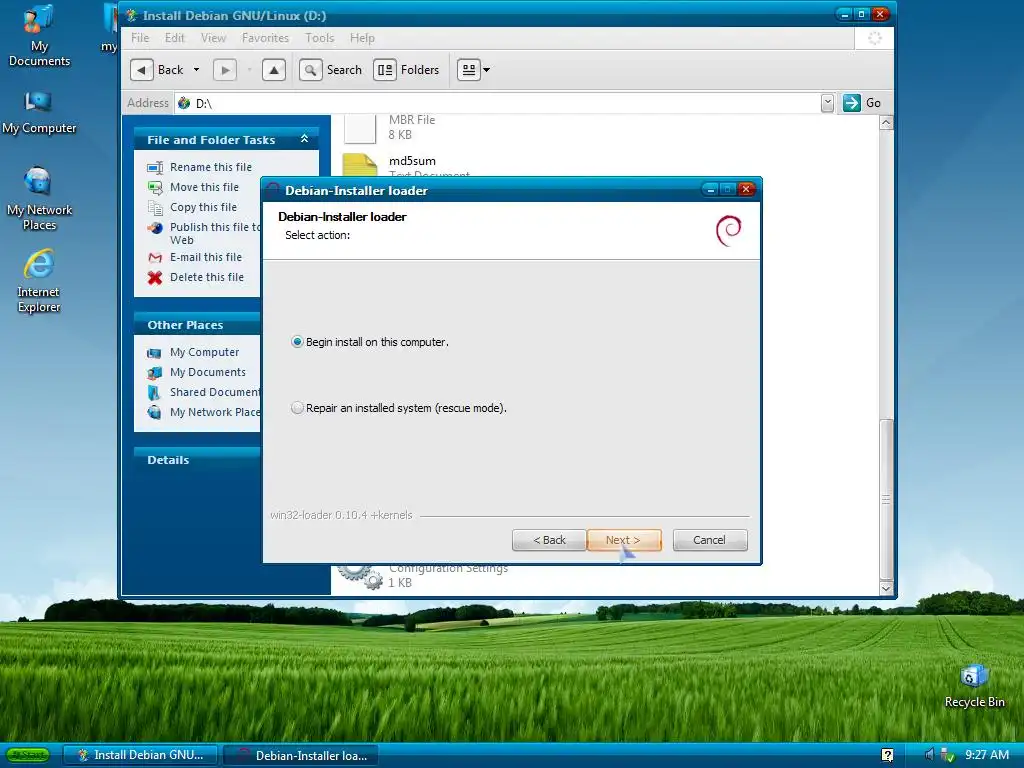Click Next in Debian-Installer loader
The width and height of the screenshot is (1024, 768).
[624, 540]
